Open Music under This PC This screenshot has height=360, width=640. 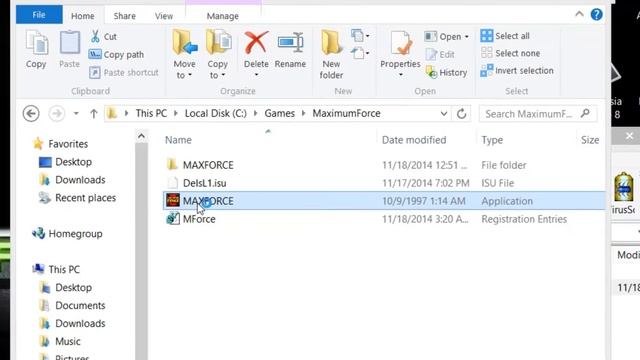[68, 341]
